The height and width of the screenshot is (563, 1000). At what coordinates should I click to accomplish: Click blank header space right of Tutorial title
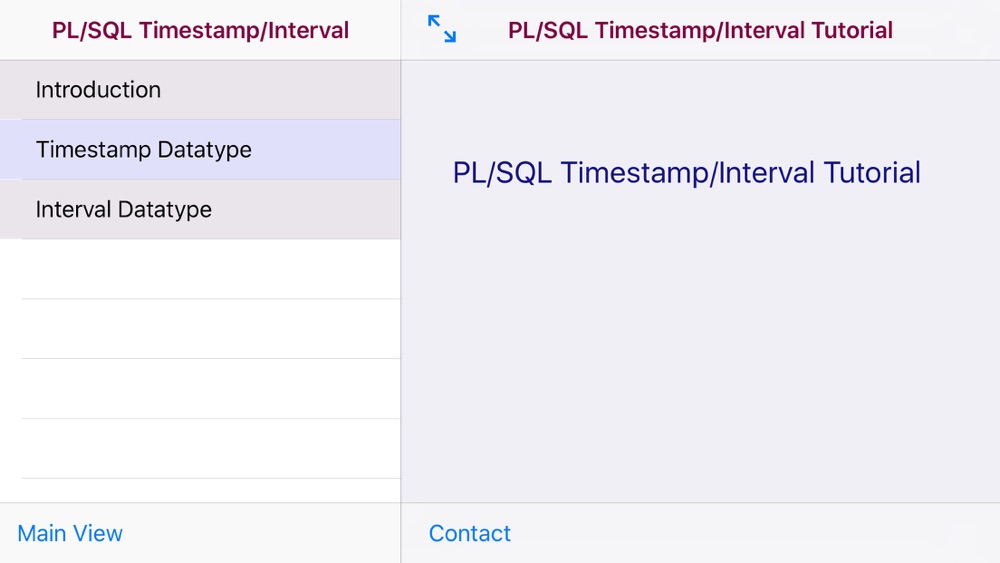[947, 30]
